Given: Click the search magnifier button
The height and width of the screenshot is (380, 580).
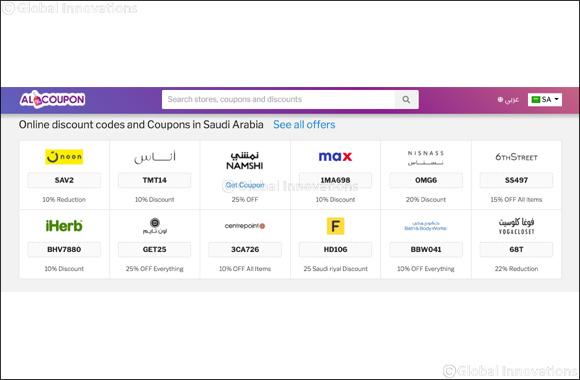Looking at the screenshot, I should 406,100.
